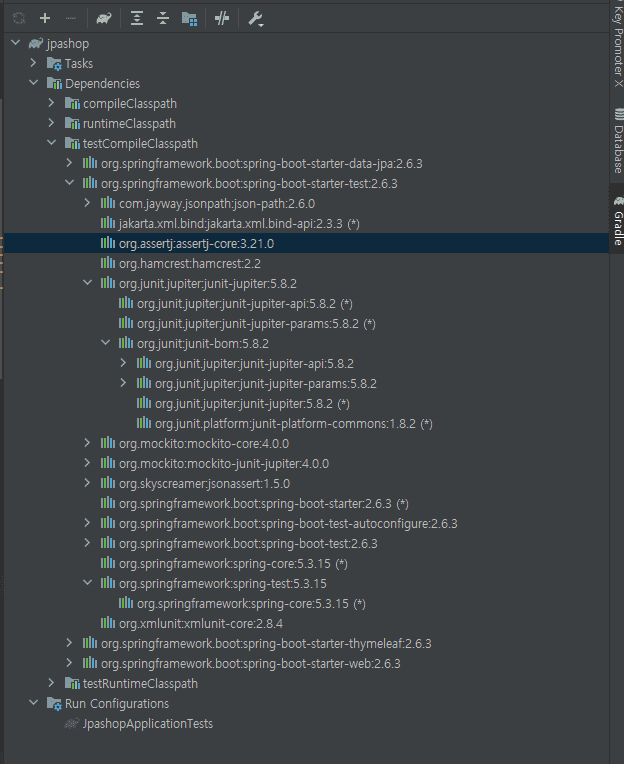Collapse org.junit:junit-bom:5.8.2 node

click(x=106, y=343)
